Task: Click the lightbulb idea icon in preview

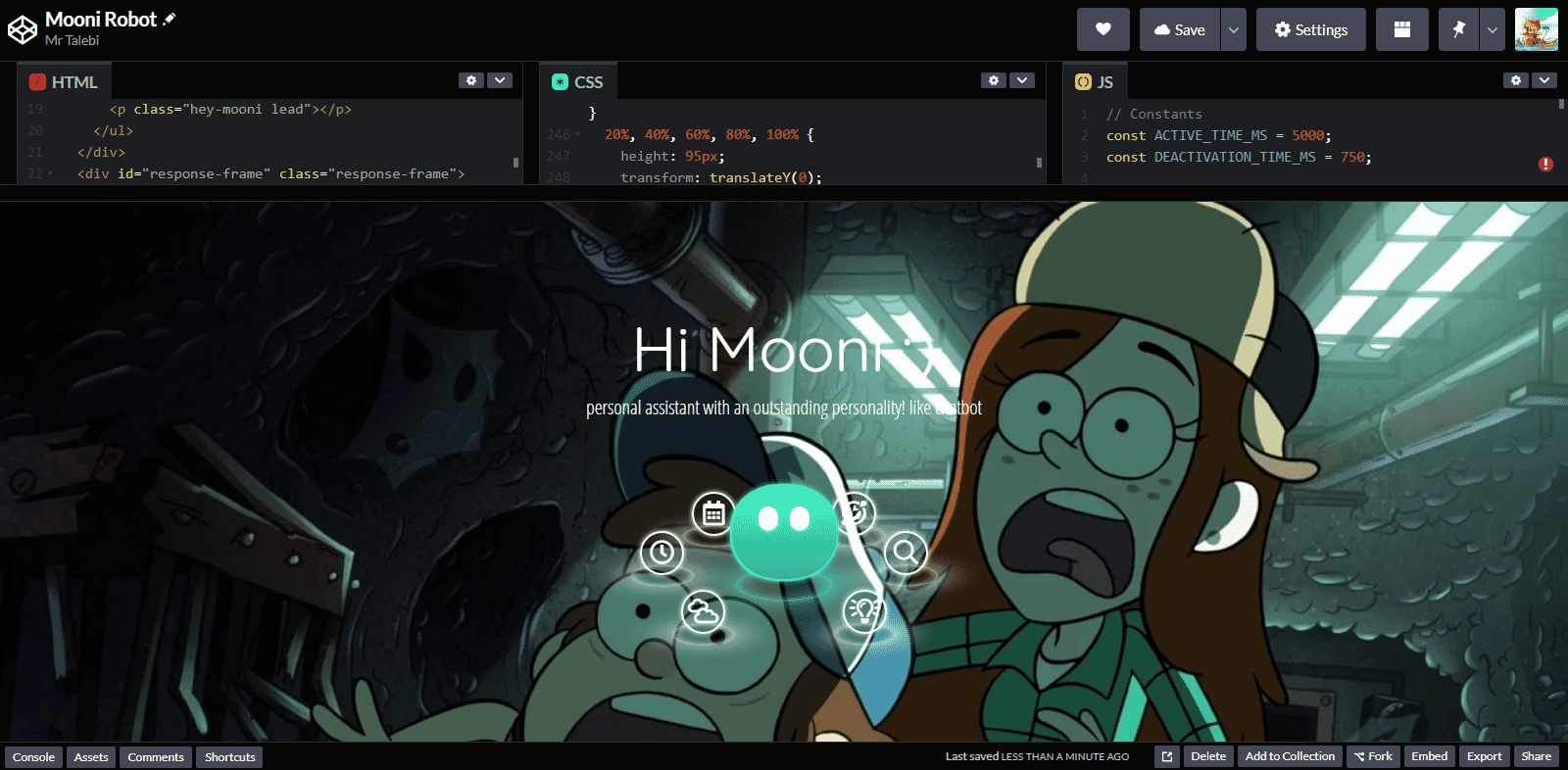Action: (863, 611)
